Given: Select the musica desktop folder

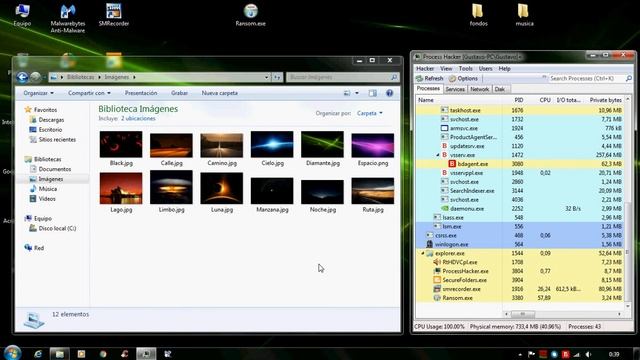Looking at the screenshot, I should 524,15.
